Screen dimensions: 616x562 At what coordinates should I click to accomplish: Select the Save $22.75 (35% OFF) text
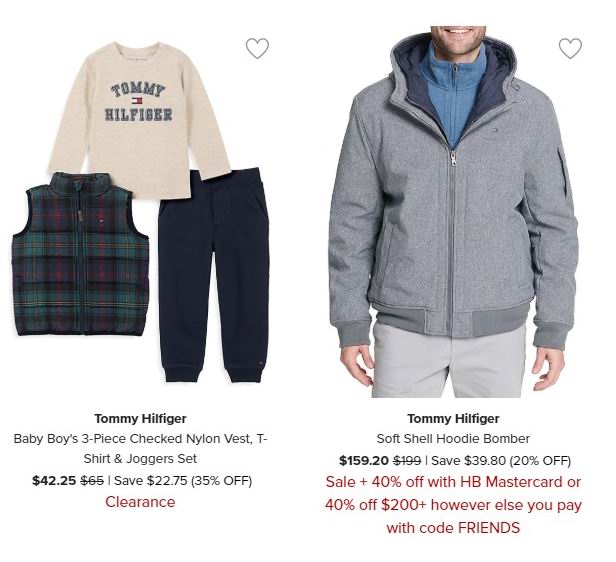[x=183, y=481]
